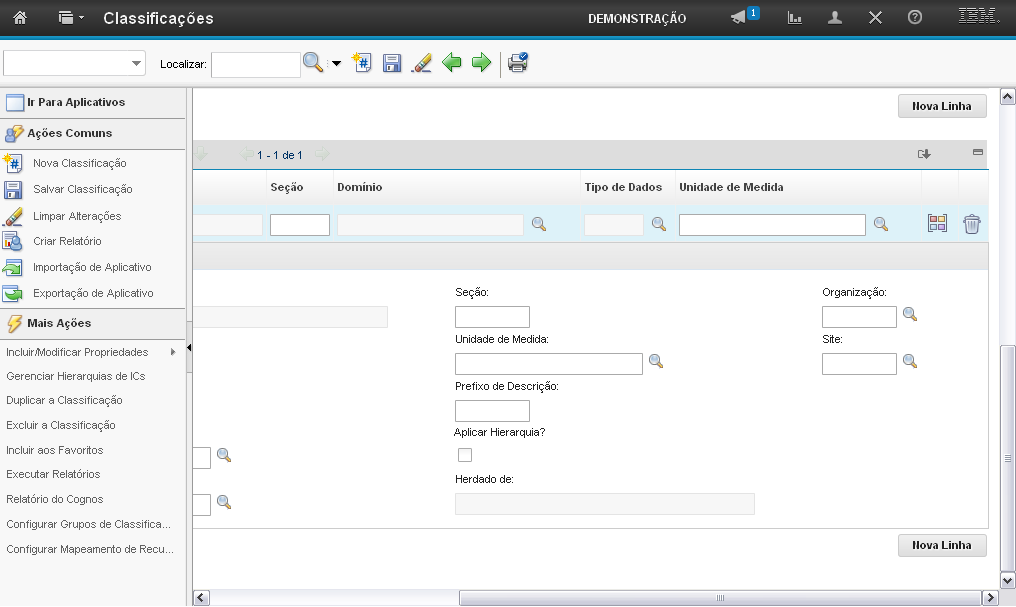Open the bulletin board megaphone icon

739,18
